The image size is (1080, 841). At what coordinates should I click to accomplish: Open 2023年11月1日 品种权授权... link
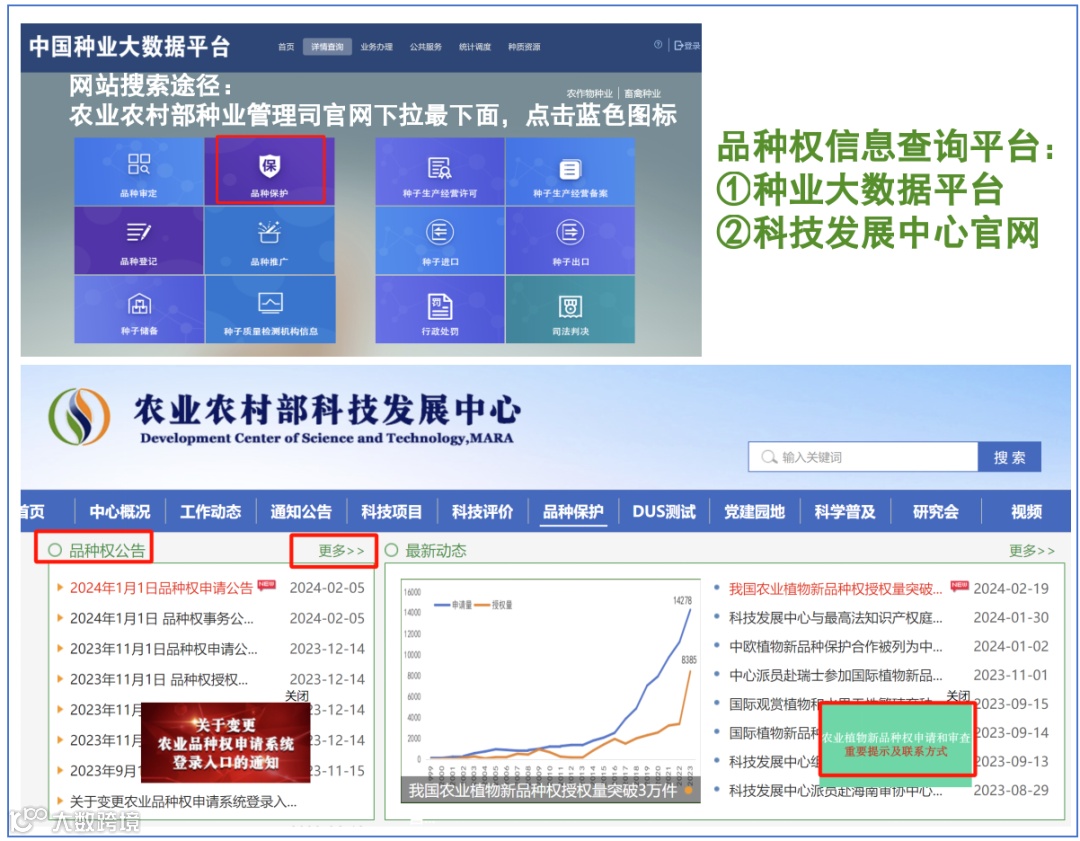coord(158,679)
